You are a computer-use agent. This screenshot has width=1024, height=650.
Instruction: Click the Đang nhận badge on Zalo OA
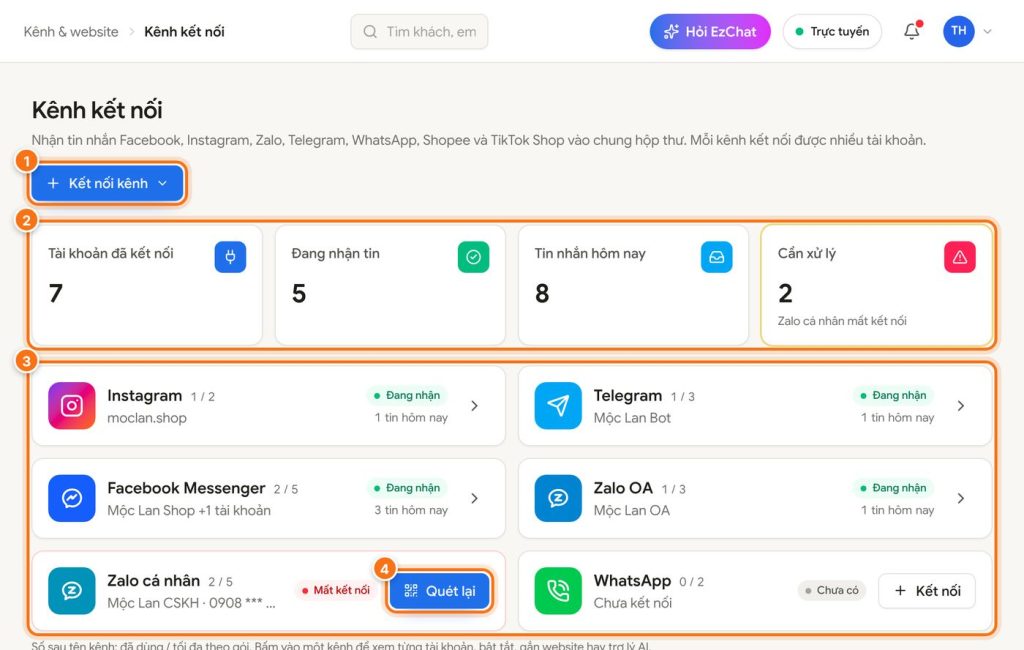point(893,488)
